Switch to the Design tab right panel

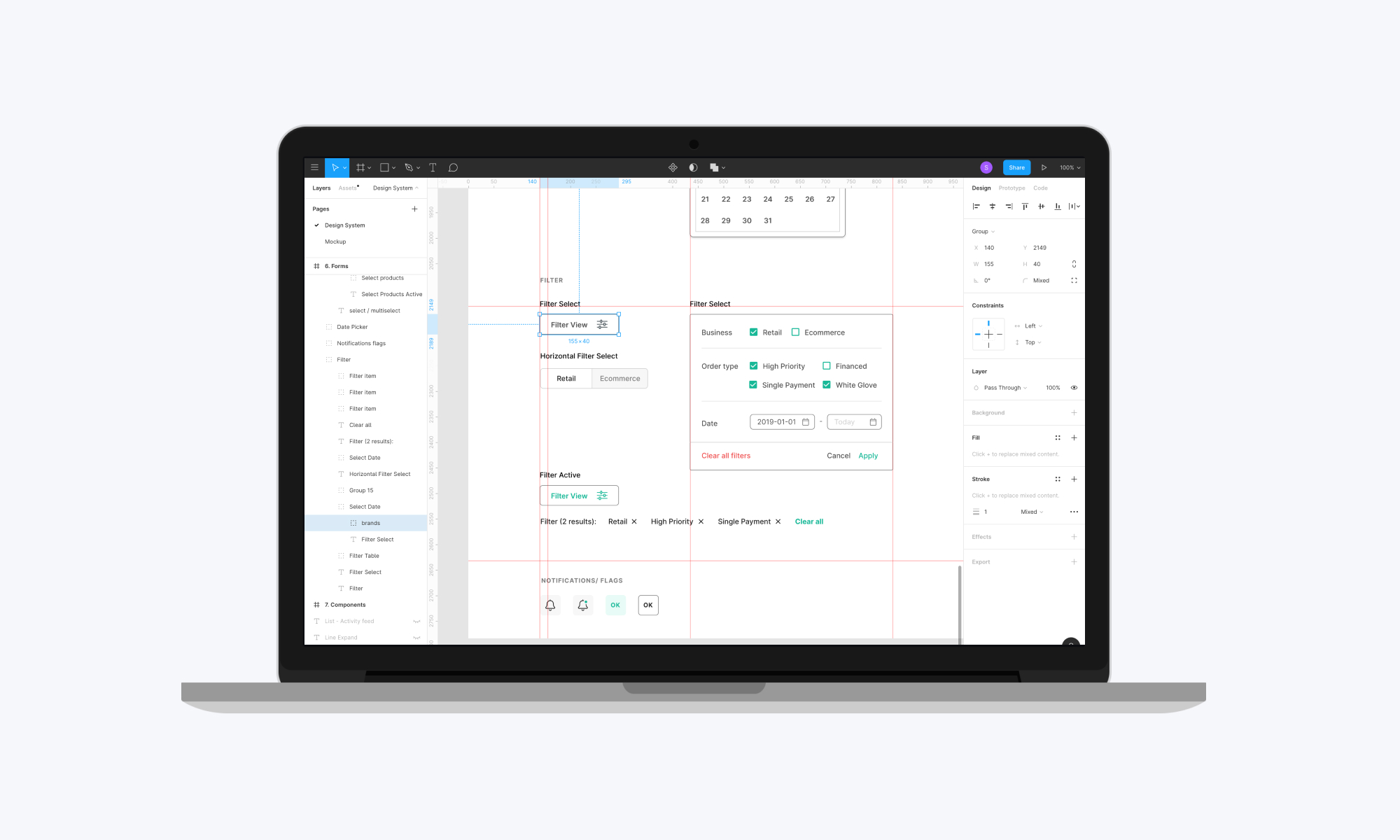[981, 188]
